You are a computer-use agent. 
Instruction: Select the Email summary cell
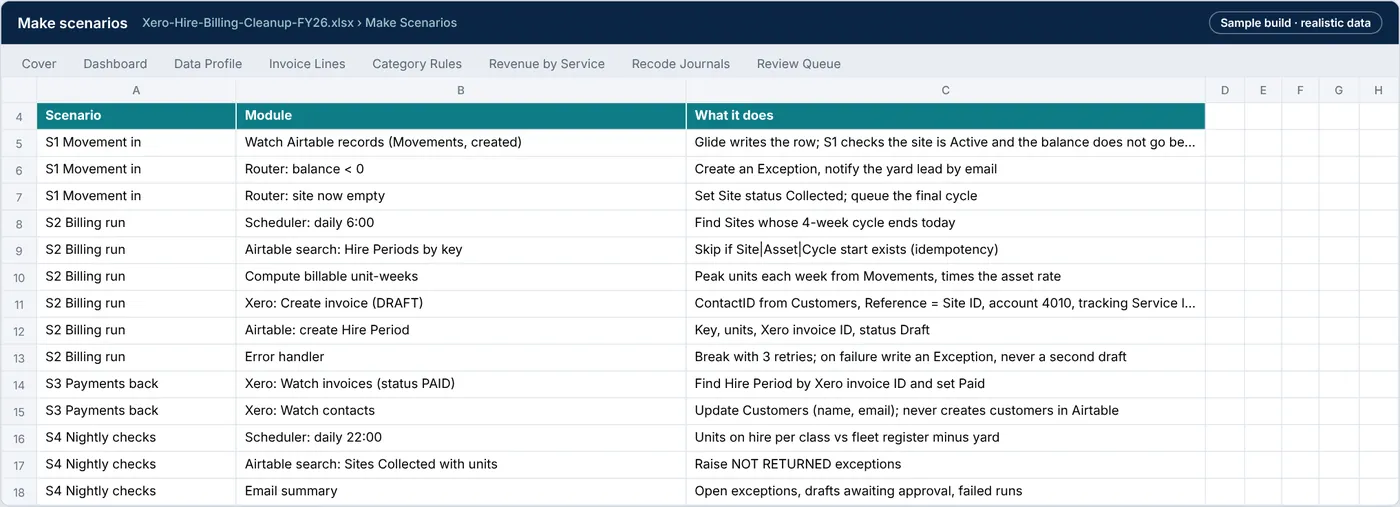point(461,491)
